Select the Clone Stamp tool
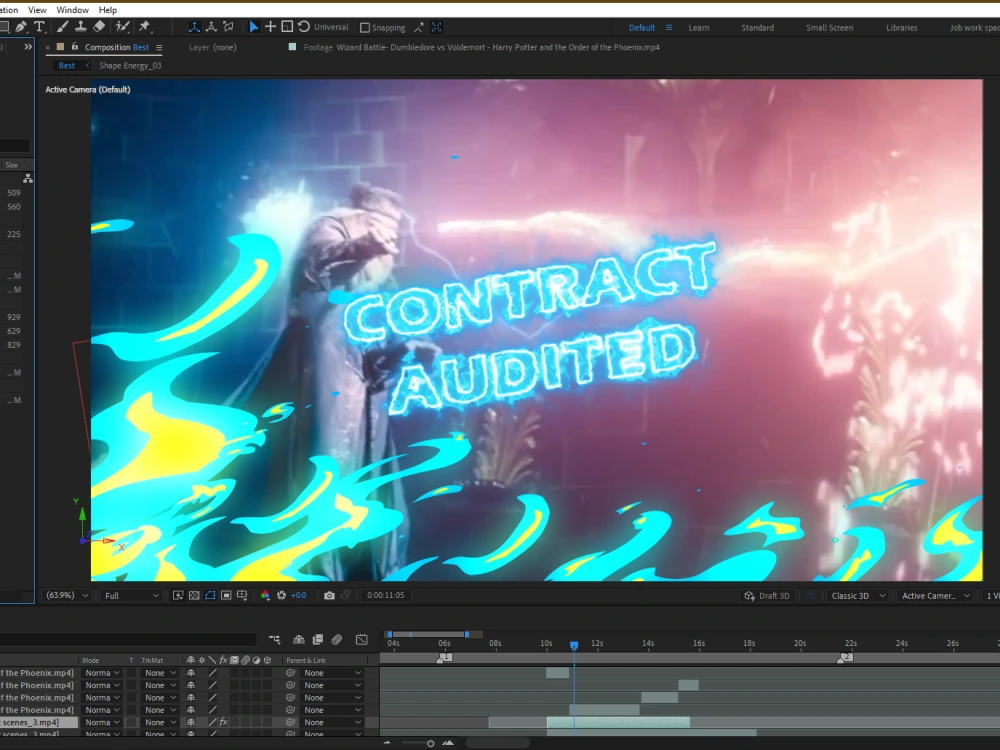Screen dimensions: 1000x750 coord(80,27)
